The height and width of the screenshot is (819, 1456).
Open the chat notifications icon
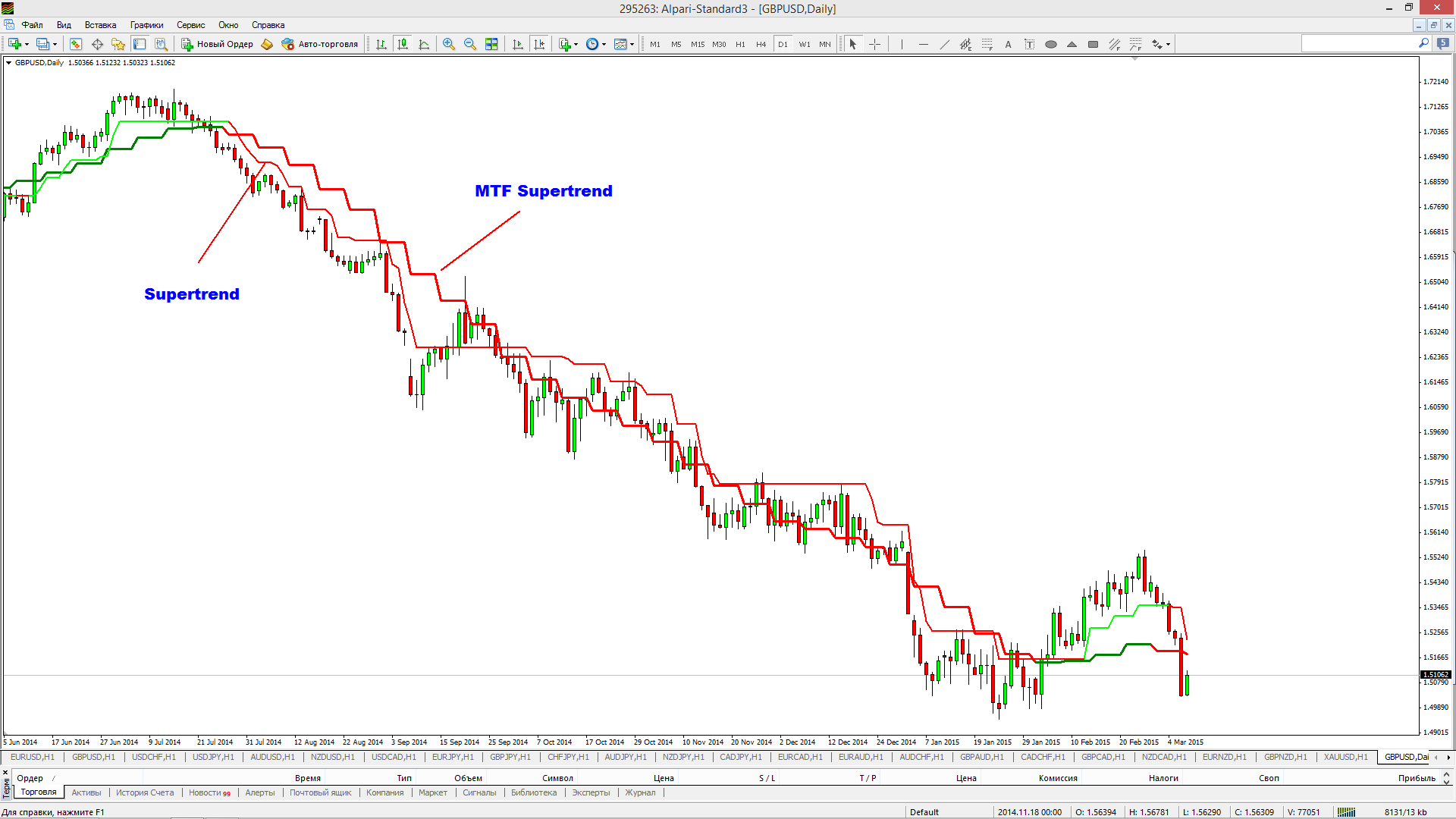(x=1443, y=43)
